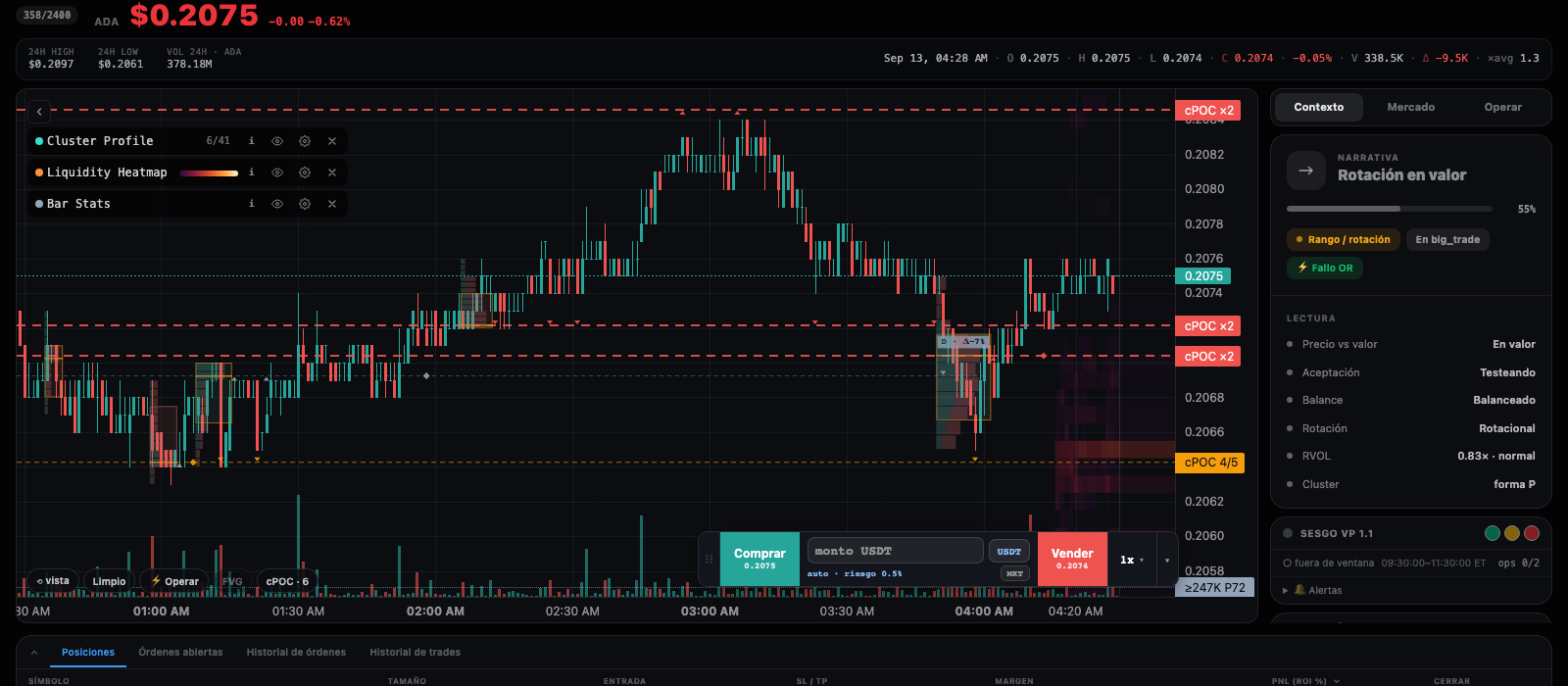Open the 1x leverage dropdown
Image resolution: width=1568 pixels, height=686 pixels.
1132,560
